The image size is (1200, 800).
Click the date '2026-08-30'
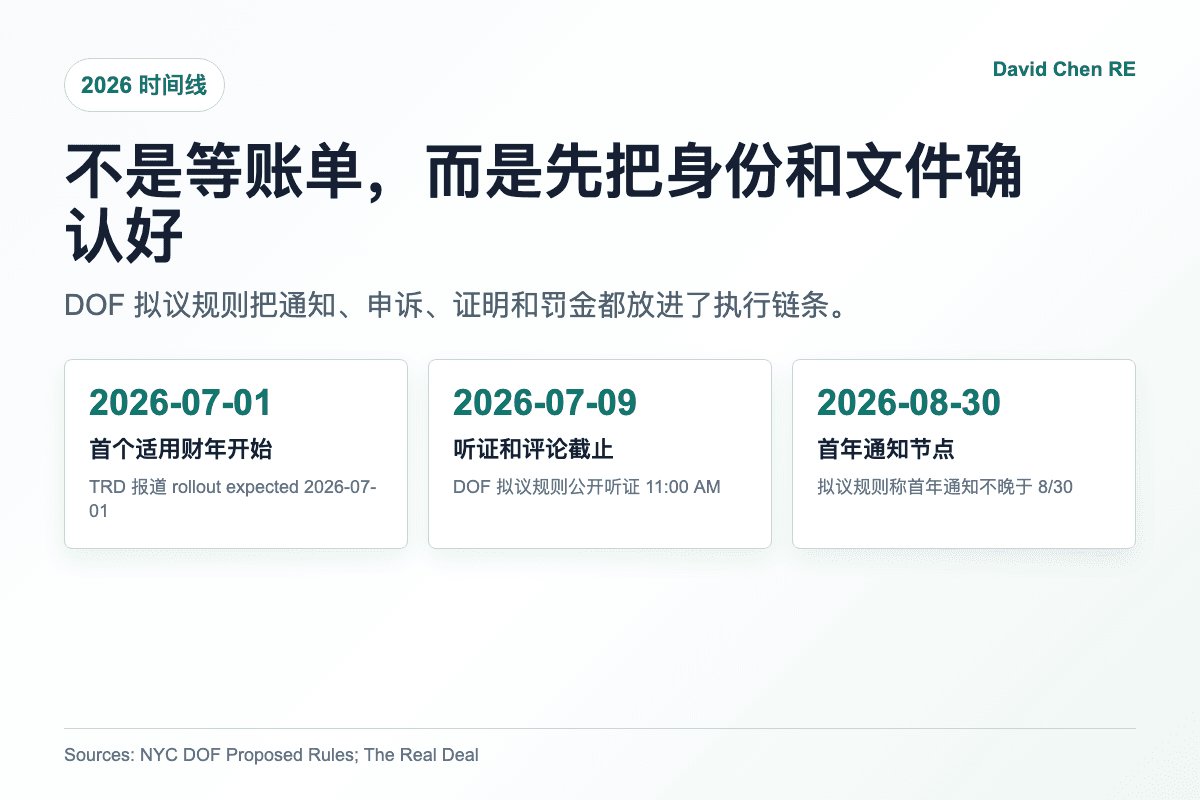[x=908, y=402]
